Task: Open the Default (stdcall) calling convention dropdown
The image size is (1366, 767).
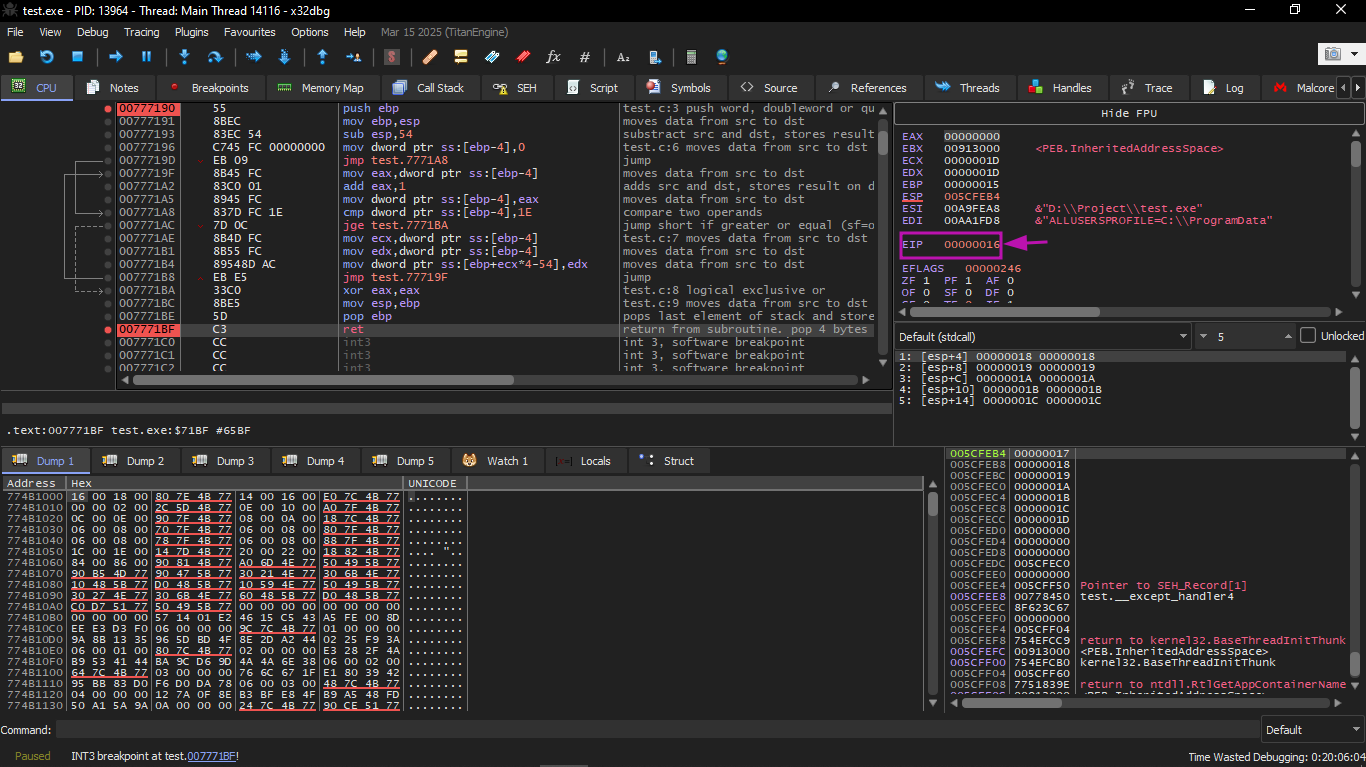Action: pos(1041,336)
